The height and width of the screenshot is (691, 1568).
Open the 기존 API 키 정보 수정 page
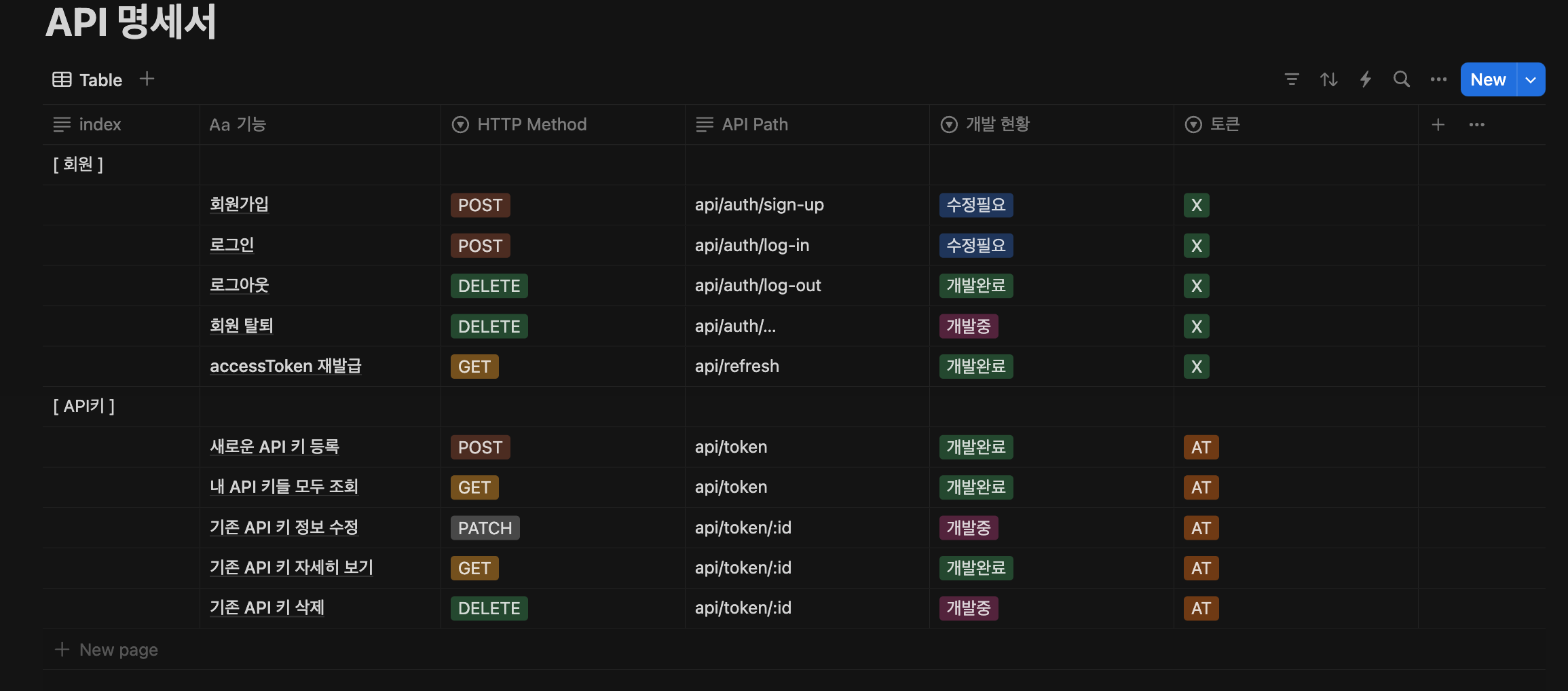pyautogui.click(x=284, y=527)
